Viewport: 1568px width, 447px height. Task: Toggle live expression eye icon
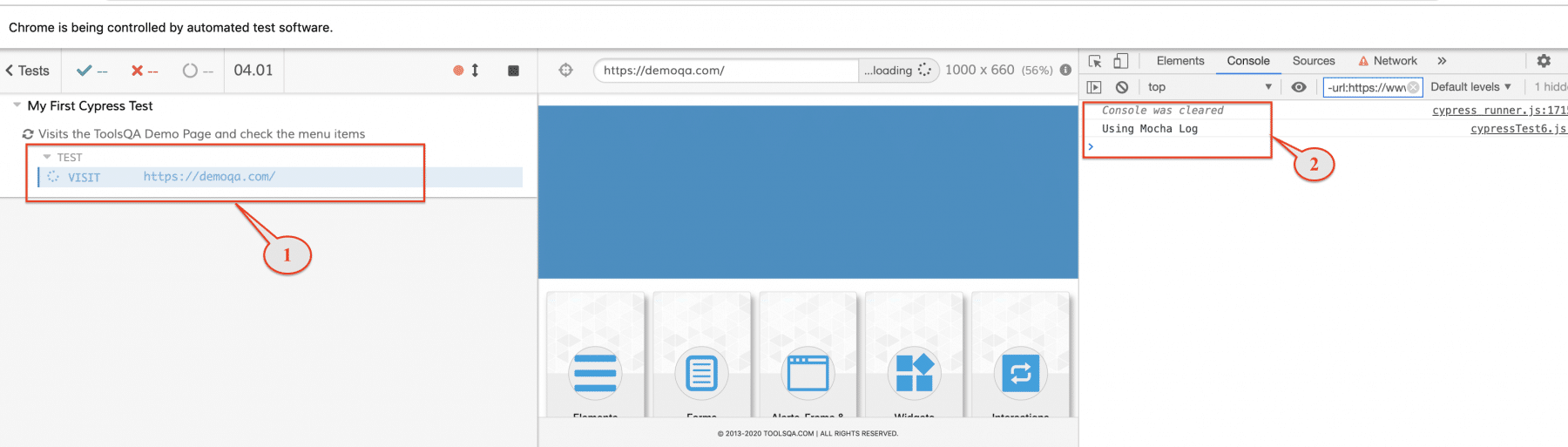(1299, 87)
